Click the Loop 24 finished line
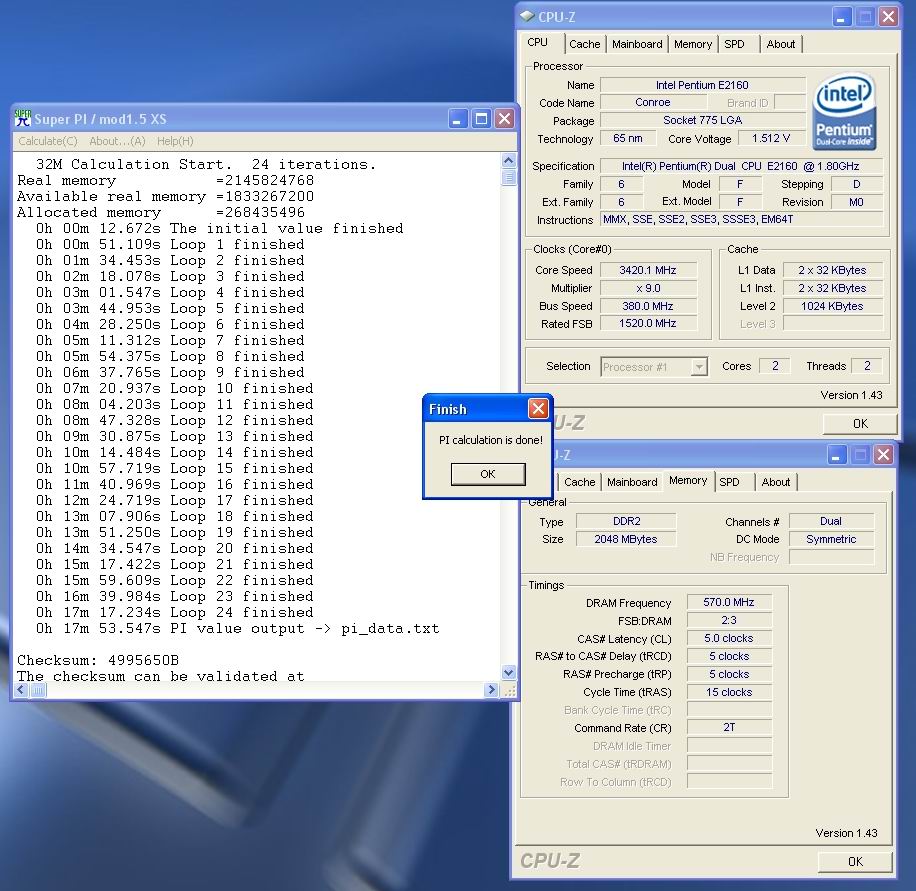Viewport: 916px width, 891px height. click(x=175, y=612)
